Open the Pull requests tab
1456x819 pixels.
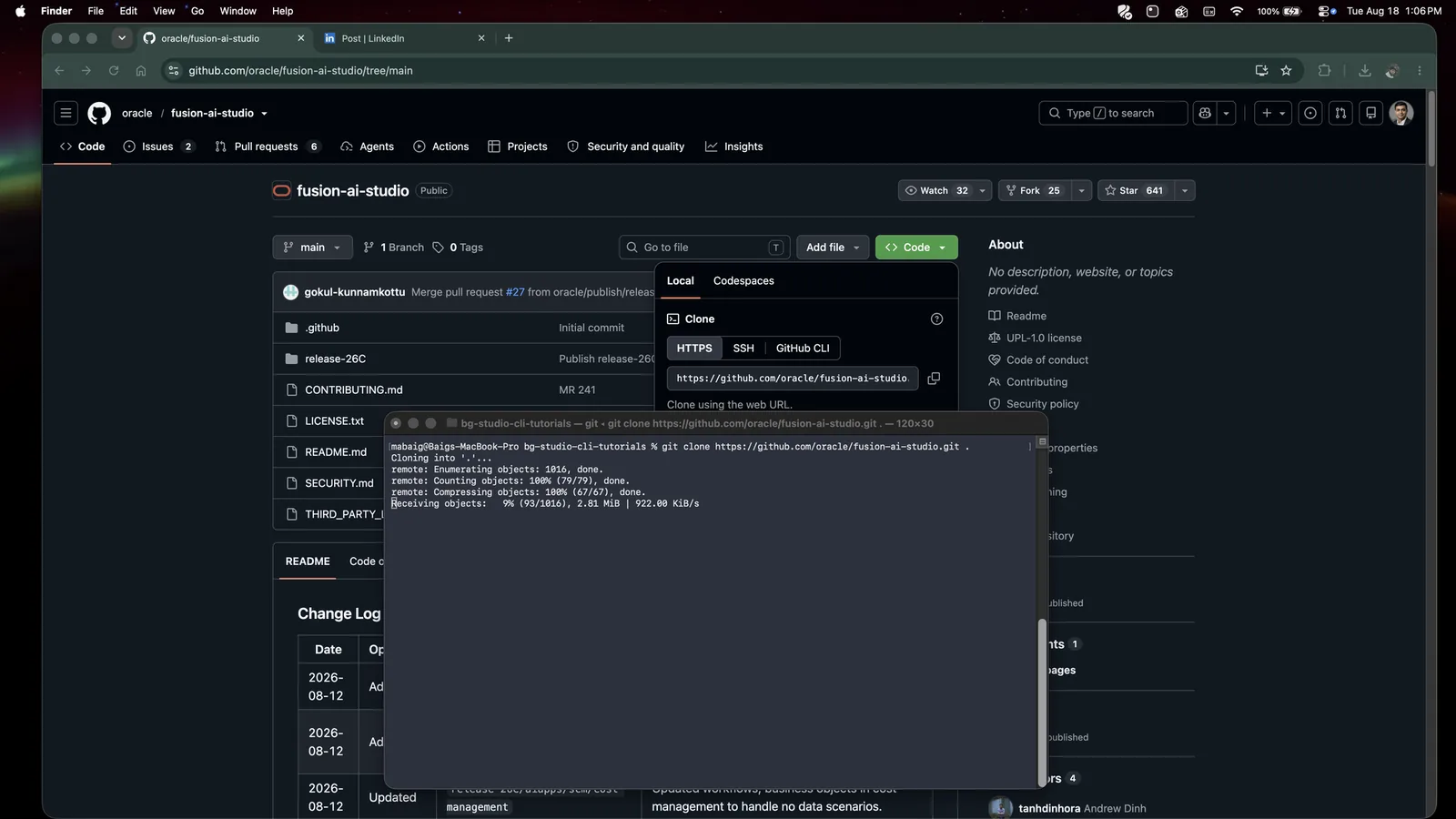(267, 147)
